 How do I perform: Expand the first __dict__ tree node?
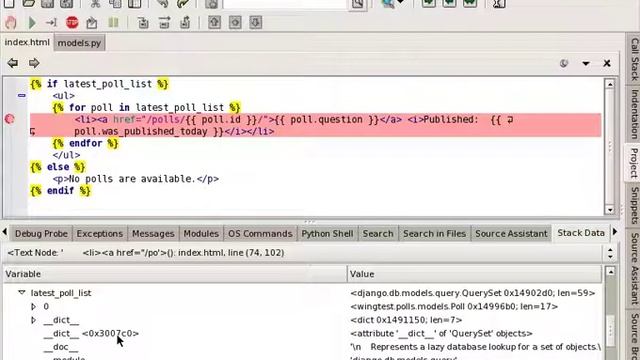tap(33, 320)
